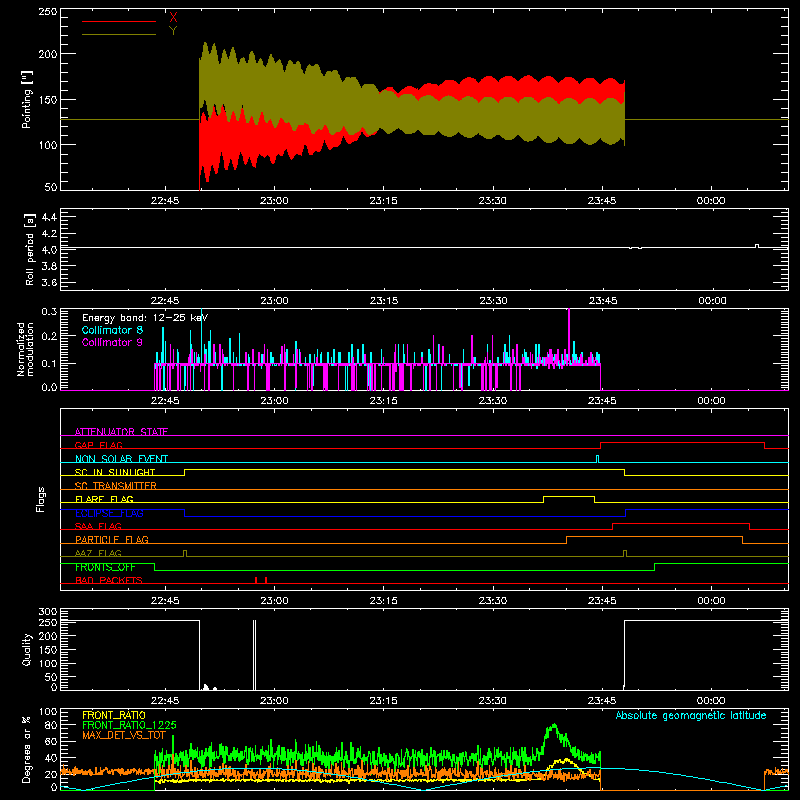
Task: Click the olive AAZ_FLAG label
Action: 98,553
